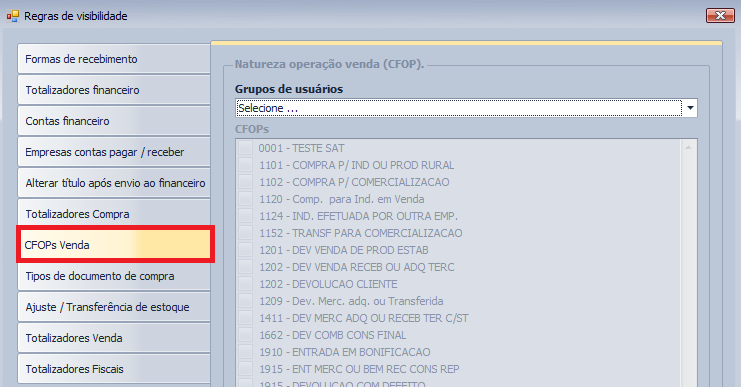Image resolution: width=741 pixels, height=387 pixels.
Task: Check 1201 - DEV VENDA DE PROD ESTAB box
Action: point(245,250)
